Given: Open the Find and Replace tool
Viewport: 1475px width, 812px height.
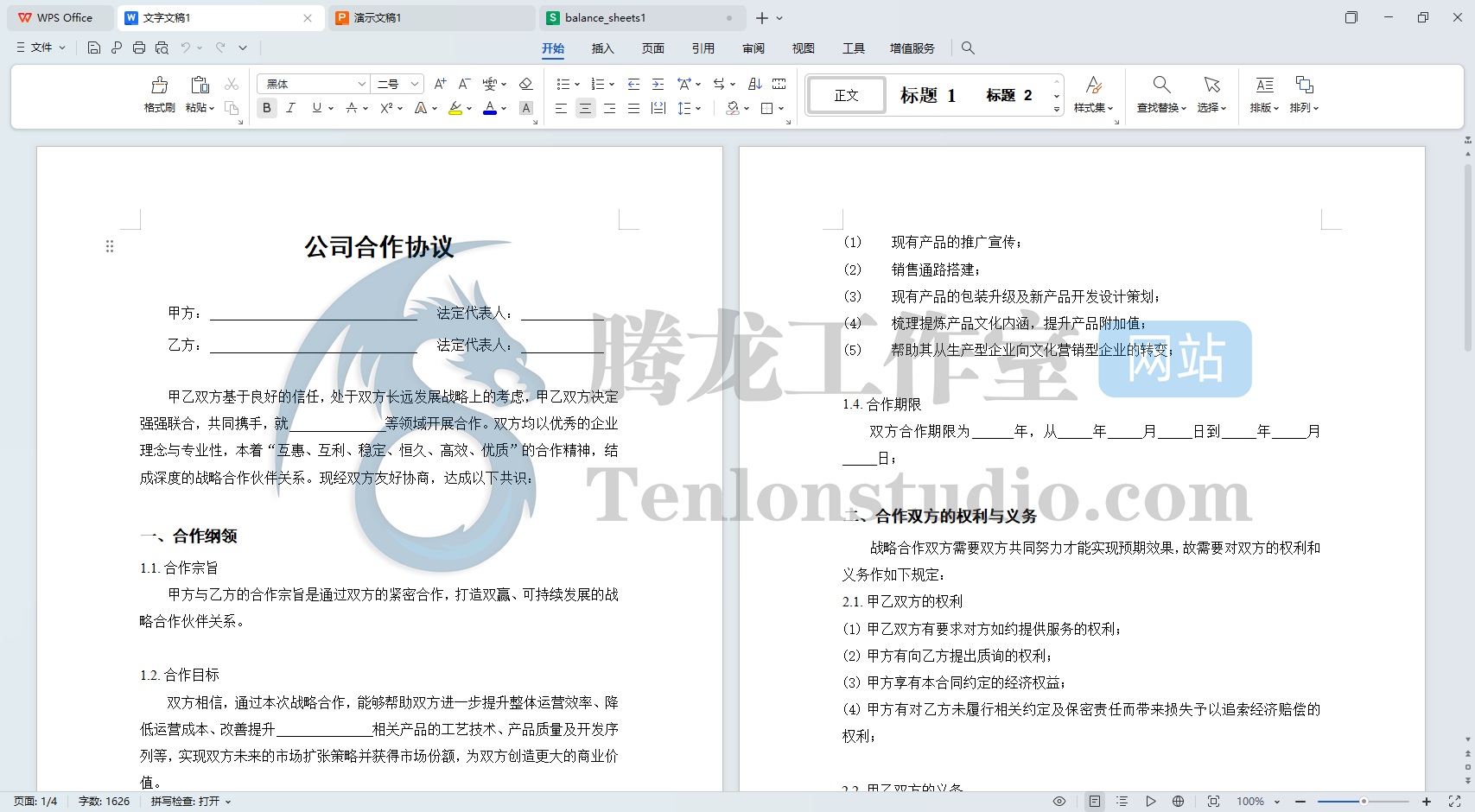Looking at the screenshot, I should 1160,93.
